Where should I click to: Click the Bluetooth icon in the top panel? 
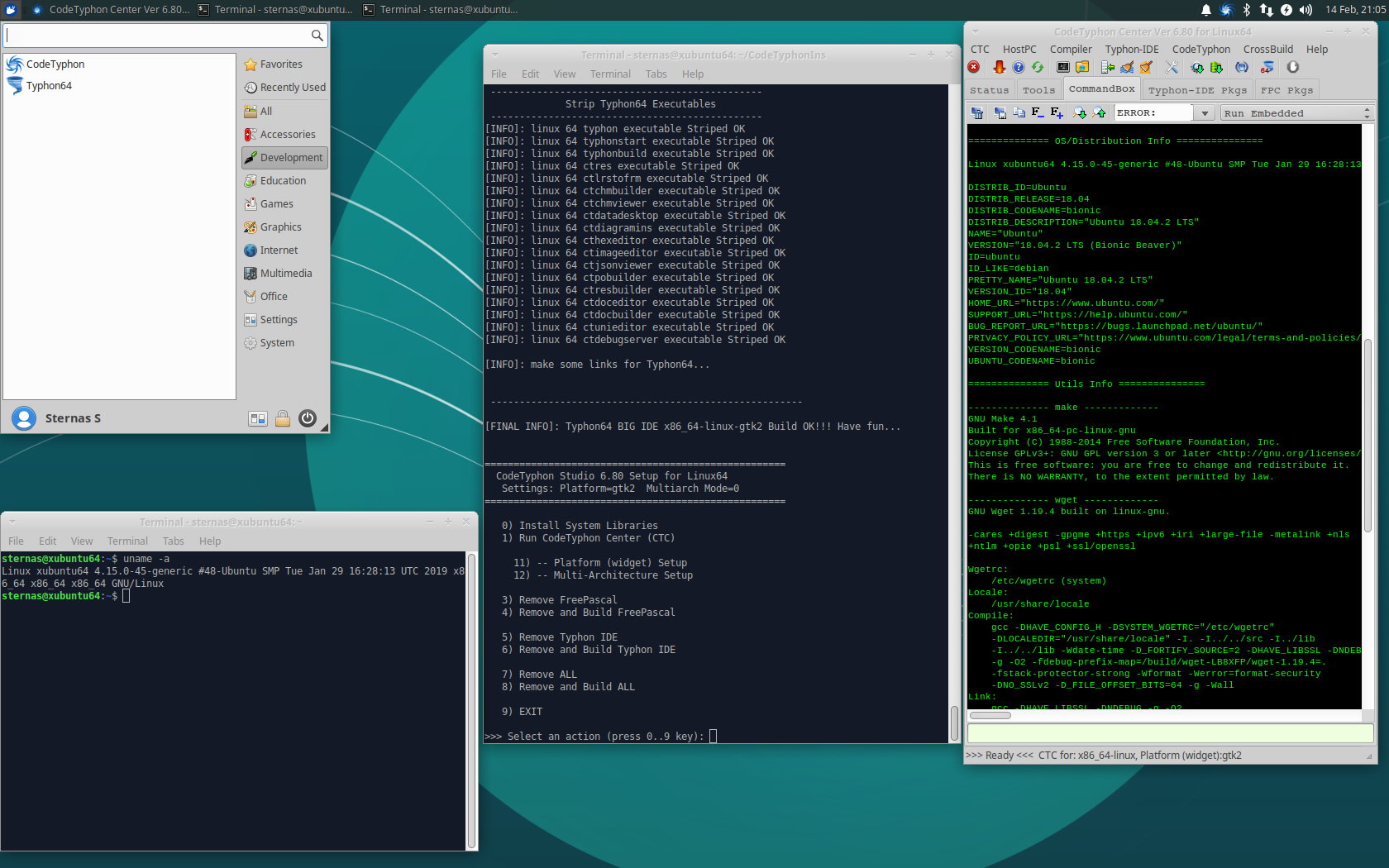tap(1247, 10)
